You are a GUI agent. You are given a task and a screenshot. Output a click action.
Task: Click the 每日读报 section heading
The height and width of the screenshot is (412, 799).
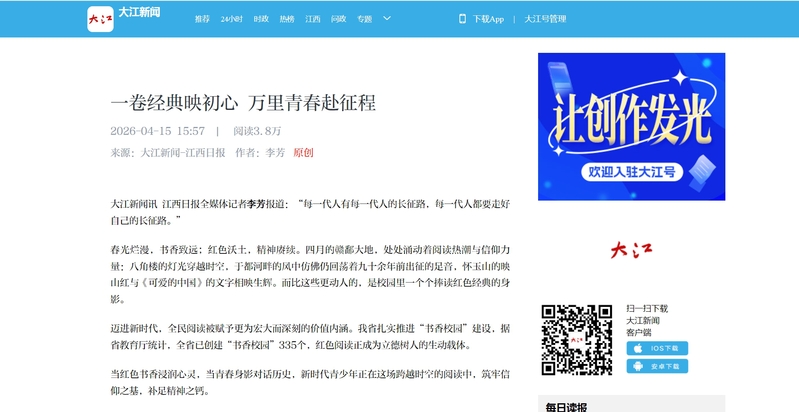pos(566,406)
